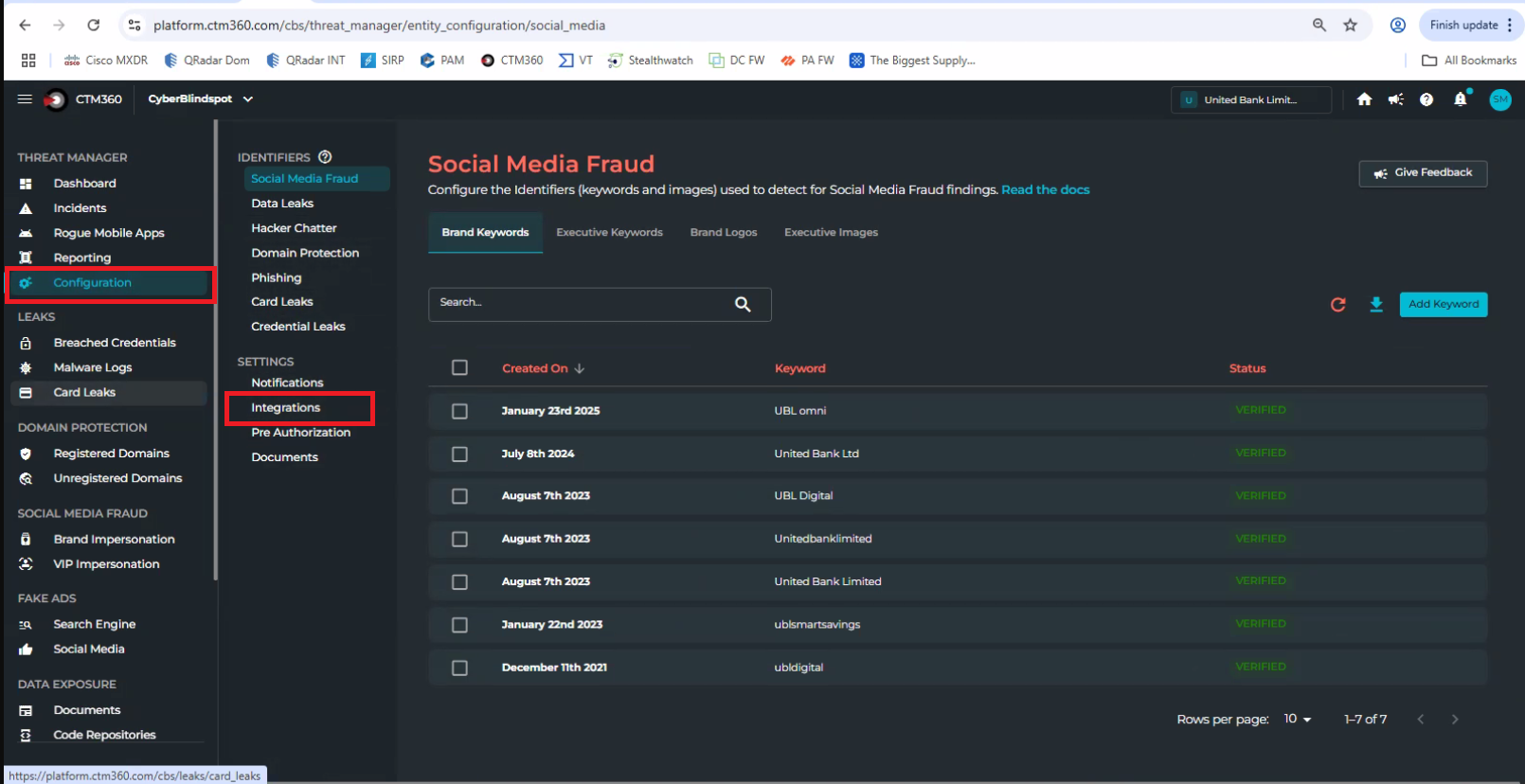This screenshot has width=1525, height=784.
Task: Open the SM user avatar menu
Action: (1500, 99)
